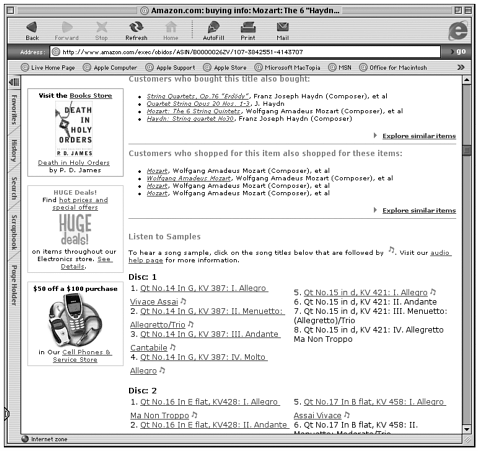
Task: Play Qt No.14 KV 387: IV. Molto sample
Action: [204, 357]
